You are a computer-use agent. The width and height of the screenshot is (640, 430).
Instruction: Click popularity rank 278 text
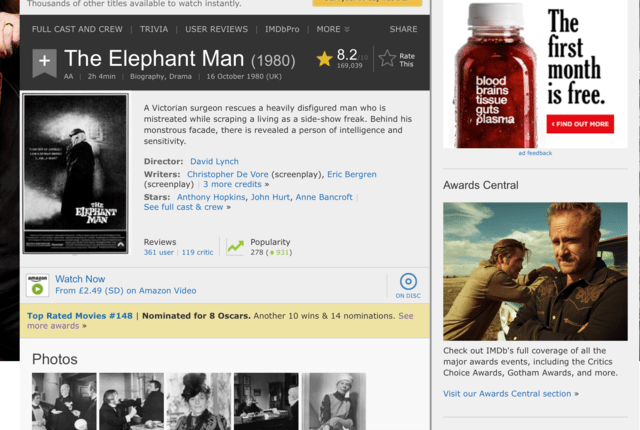click(x=257, y=253)
